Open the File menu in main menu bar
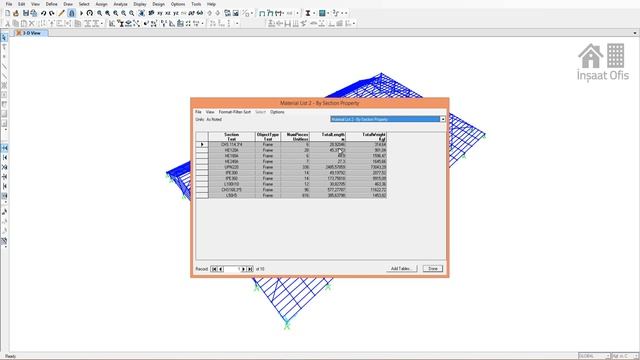The image size is (640, 360). pyautogui.click(x=9, y=4)
